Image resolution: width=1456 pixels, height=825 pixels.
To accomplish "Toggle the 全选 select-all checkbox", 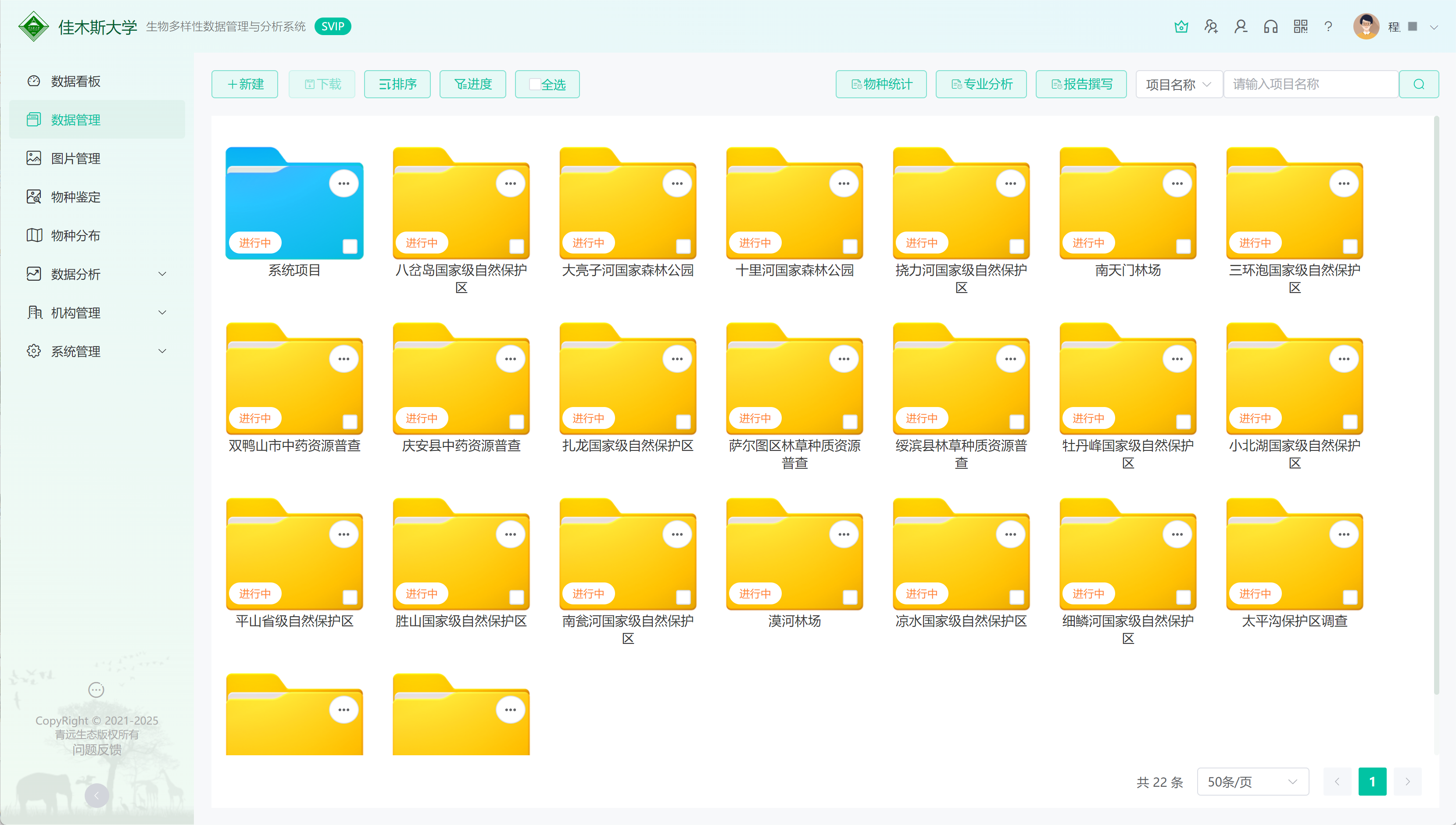I will (534, 84).
